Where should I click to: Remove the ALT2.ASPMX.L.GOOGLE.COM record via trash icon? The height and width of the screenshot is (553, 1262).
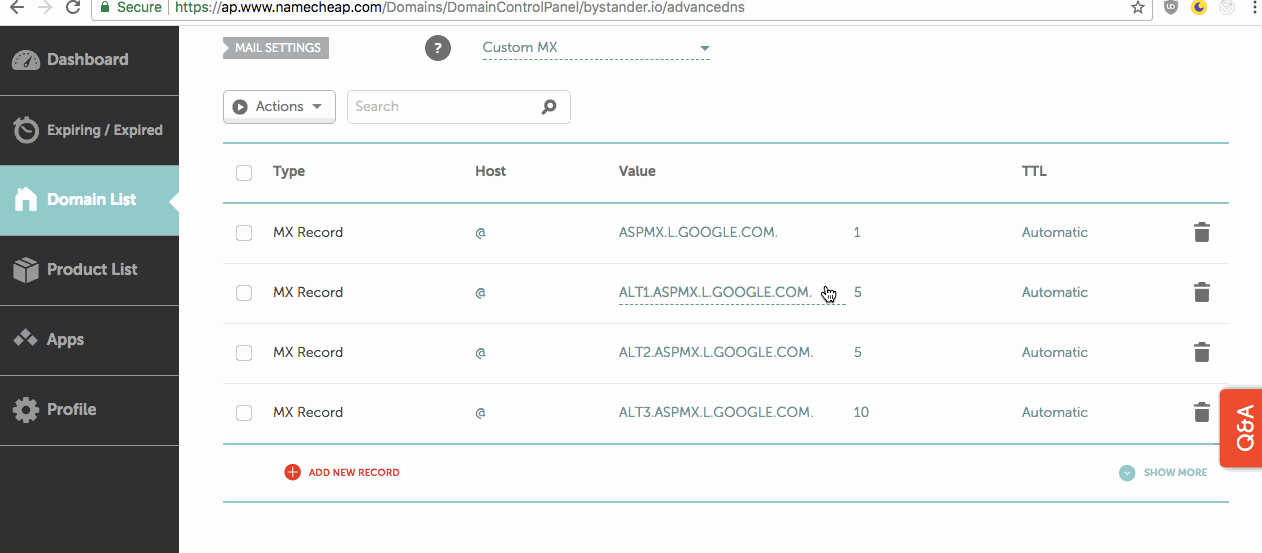pyautogui.click(x=1202, y=352)
